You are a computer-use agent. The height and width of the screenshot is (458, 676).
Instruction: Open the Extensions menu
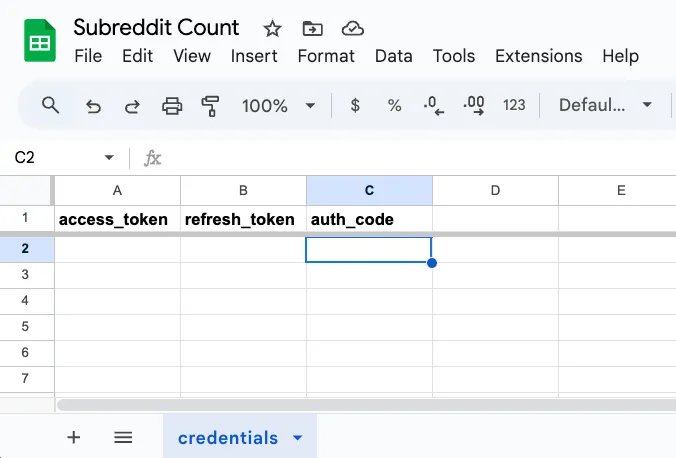click(538, 56)
